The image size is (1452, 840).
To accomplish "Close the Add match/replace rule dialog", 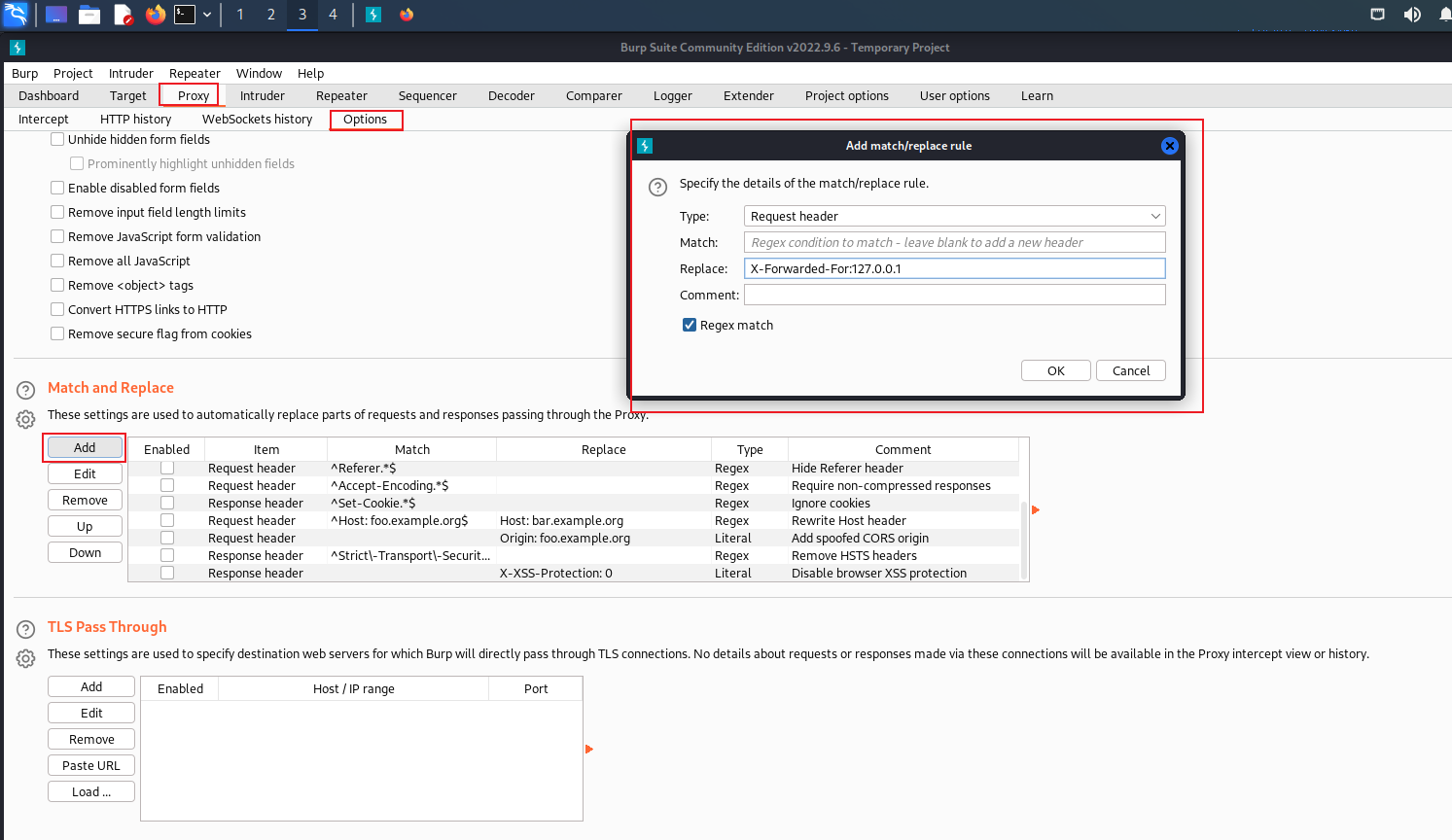I will click(x=1170, y=146).
